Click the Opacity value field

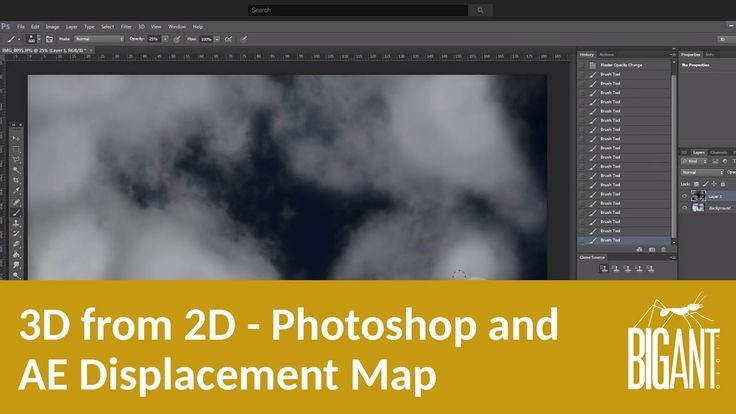pos(154,39)
